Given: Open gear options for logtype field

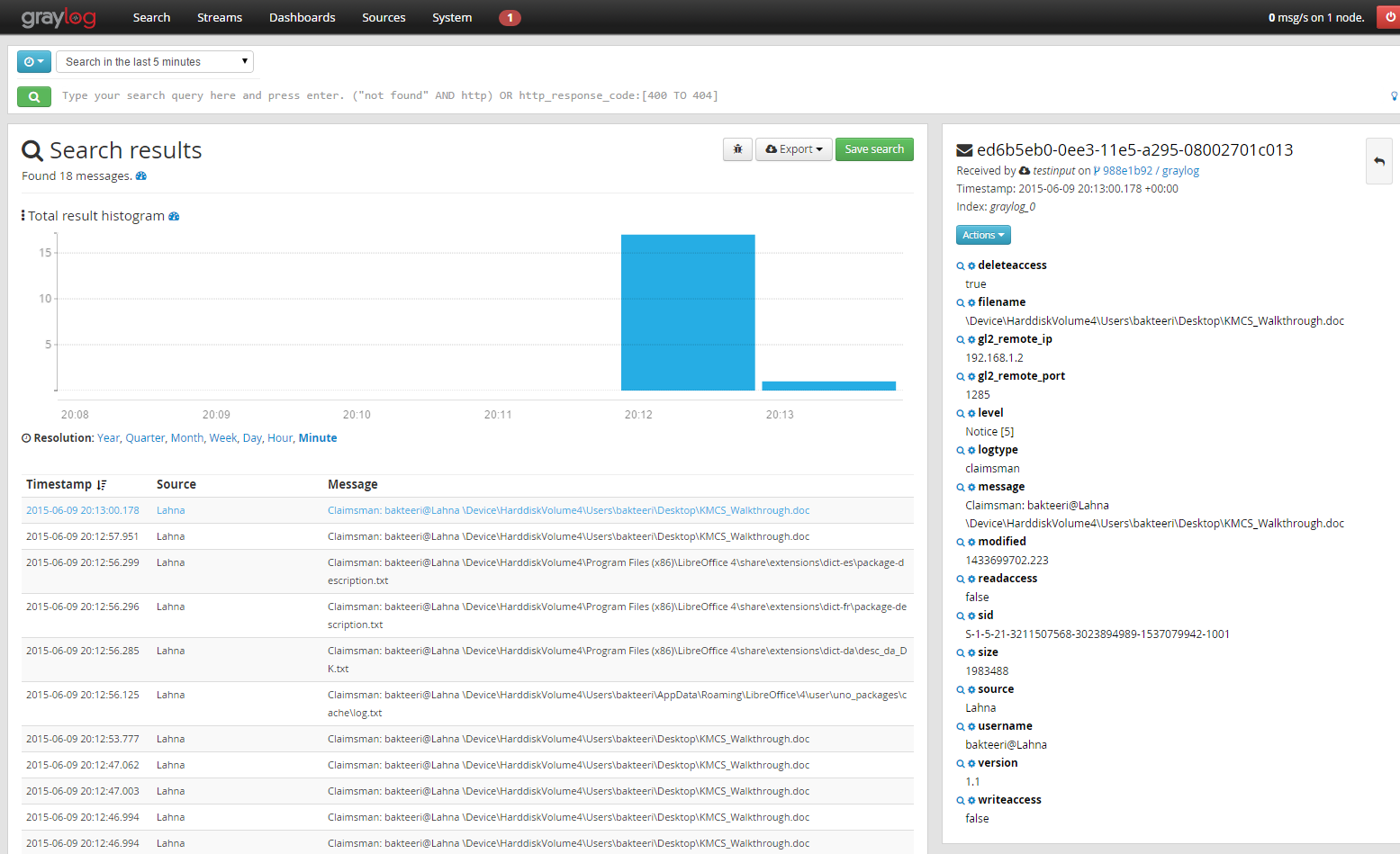Looking at the screenshot, I should pyautogui.click(x=971, y=451).
